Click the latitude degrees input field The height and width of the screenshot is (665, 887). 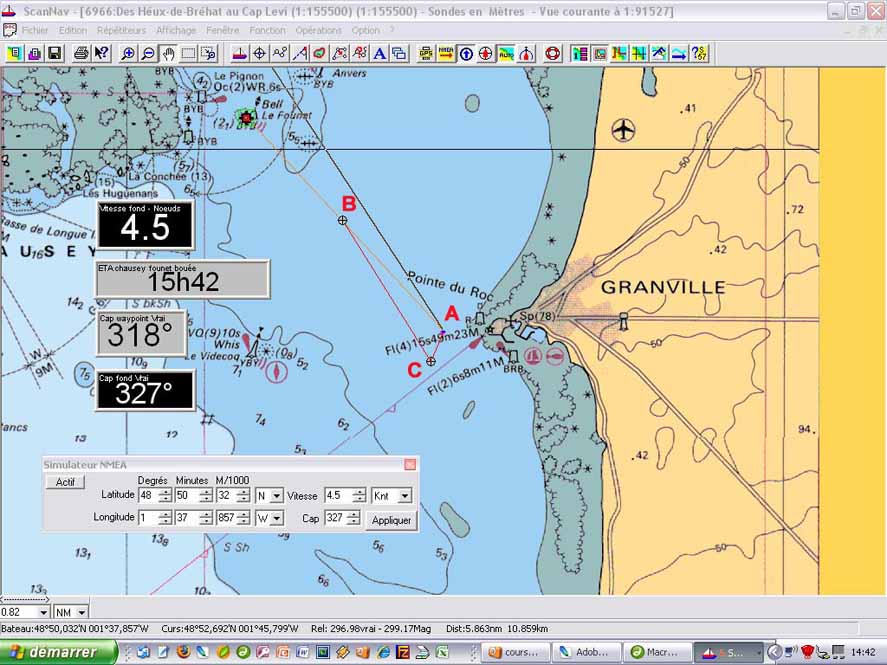tap(148, 496)
